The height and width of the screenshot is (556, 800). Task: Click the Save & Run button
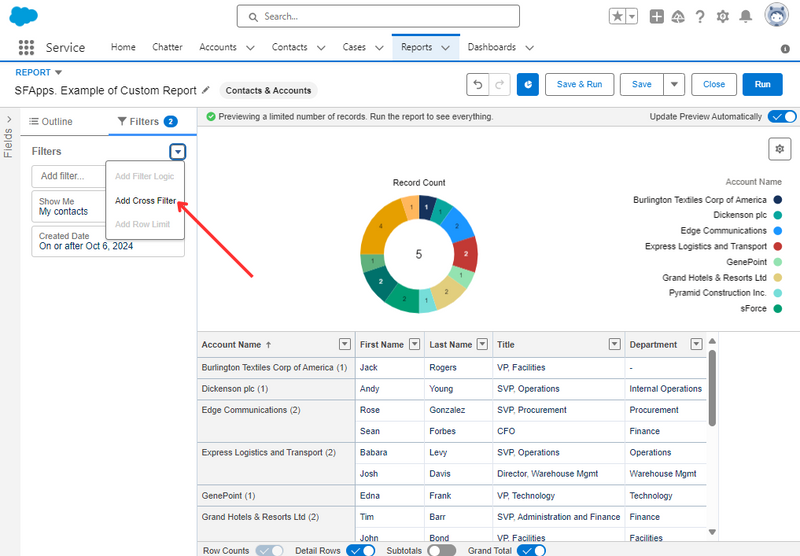[x=579, y=84]
